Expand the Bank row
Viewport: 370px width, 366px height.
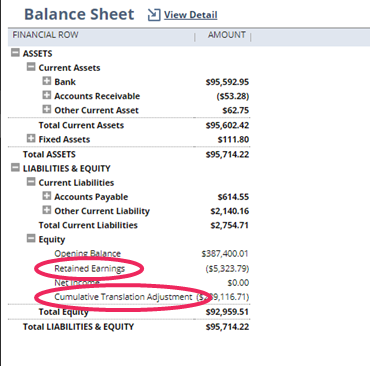47,81
